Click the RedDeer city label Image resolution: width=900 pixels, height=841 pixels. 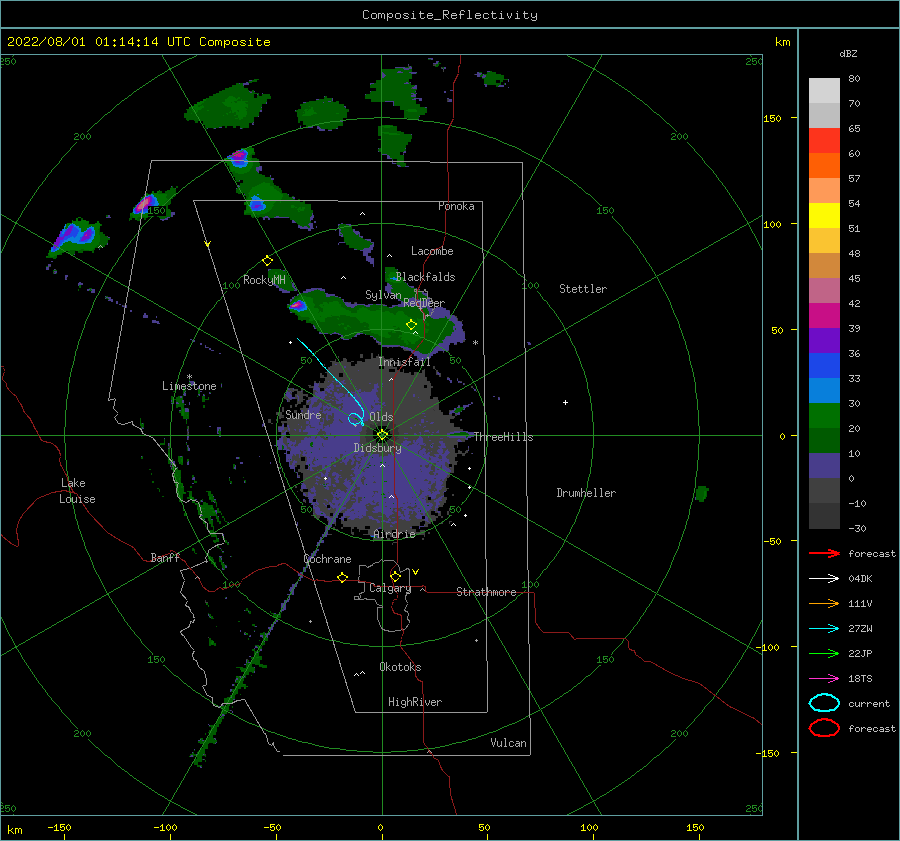pos(424,303)
